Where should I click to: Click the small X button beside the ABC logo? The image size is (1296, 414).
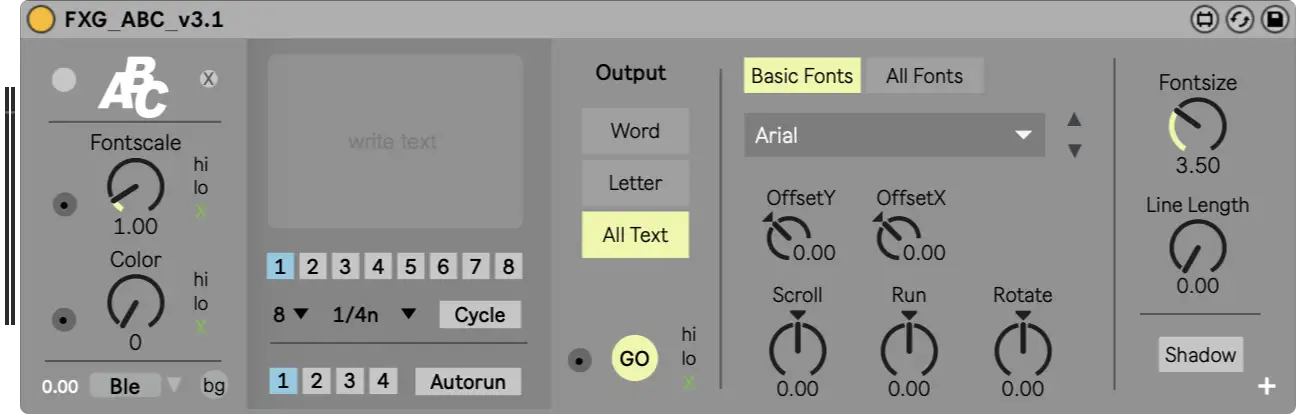(208, 79)
